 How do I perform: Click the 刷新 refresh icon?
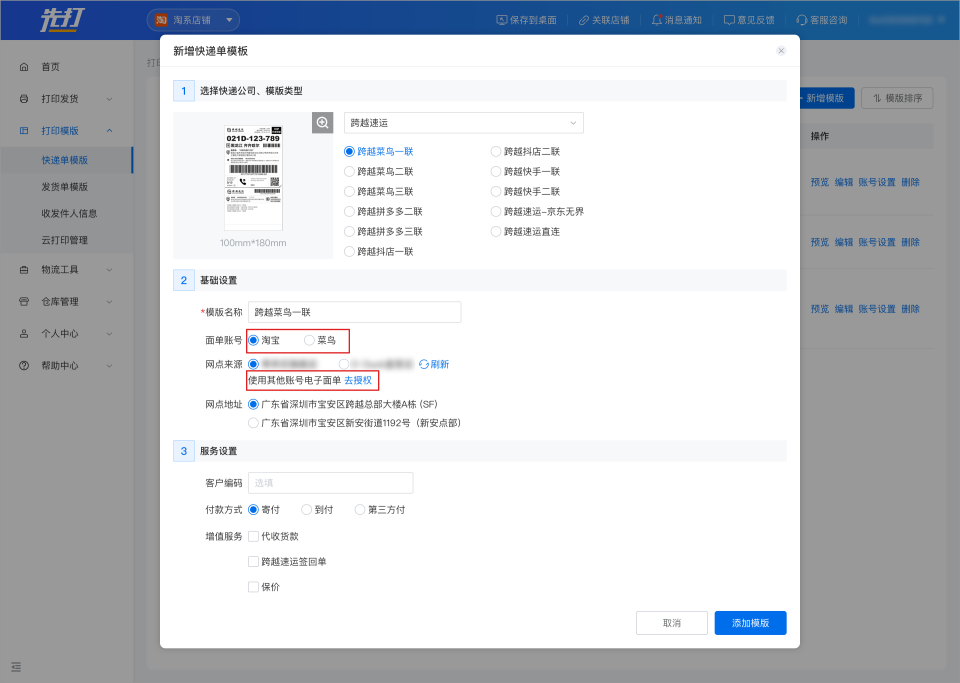tap(424, 365)
